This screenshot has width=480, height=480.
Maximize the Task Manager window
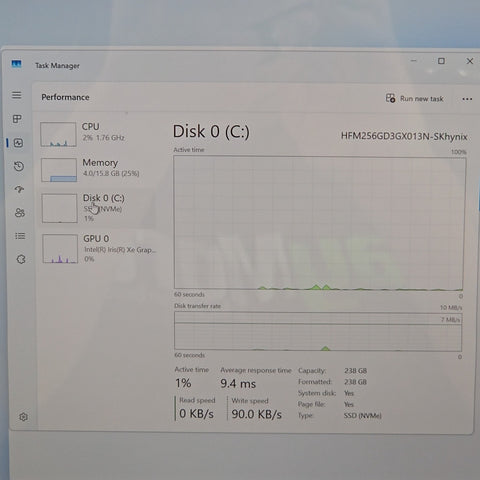tap(441, 61)
